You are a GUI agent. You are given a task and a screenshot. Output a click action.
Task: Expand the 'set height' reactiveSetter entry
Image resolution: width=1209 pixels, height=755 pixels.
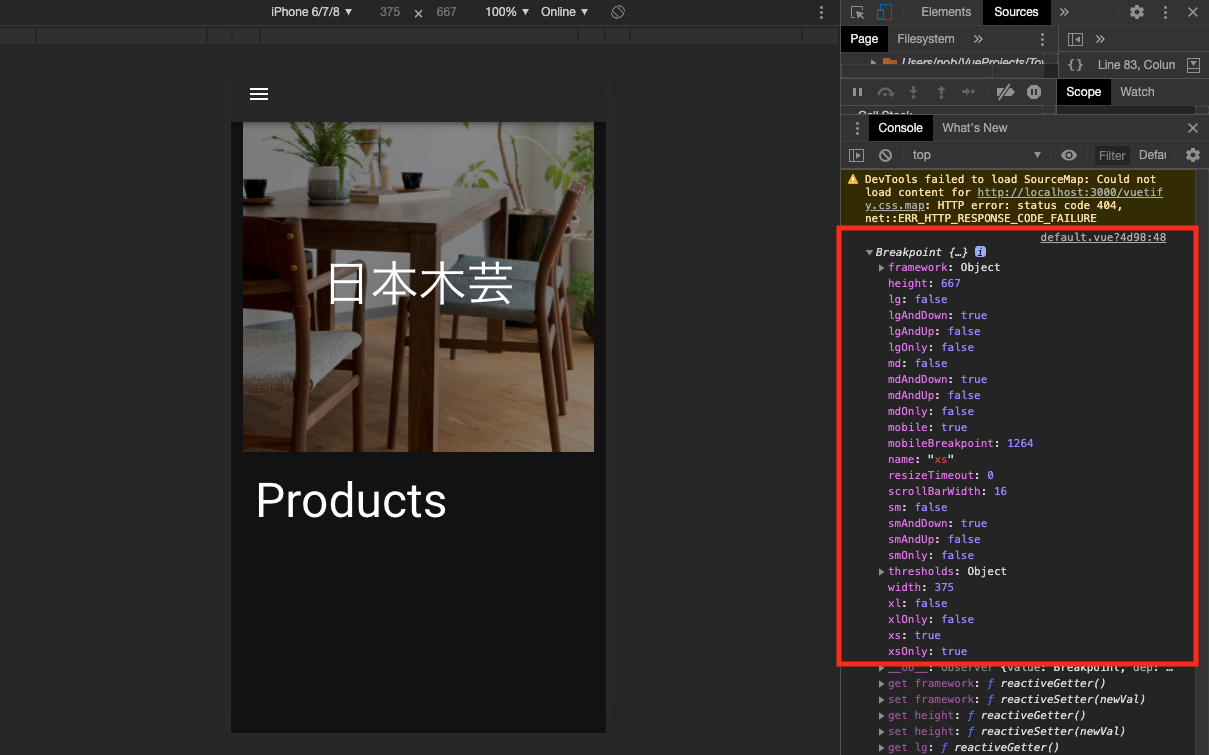[881, 732]
